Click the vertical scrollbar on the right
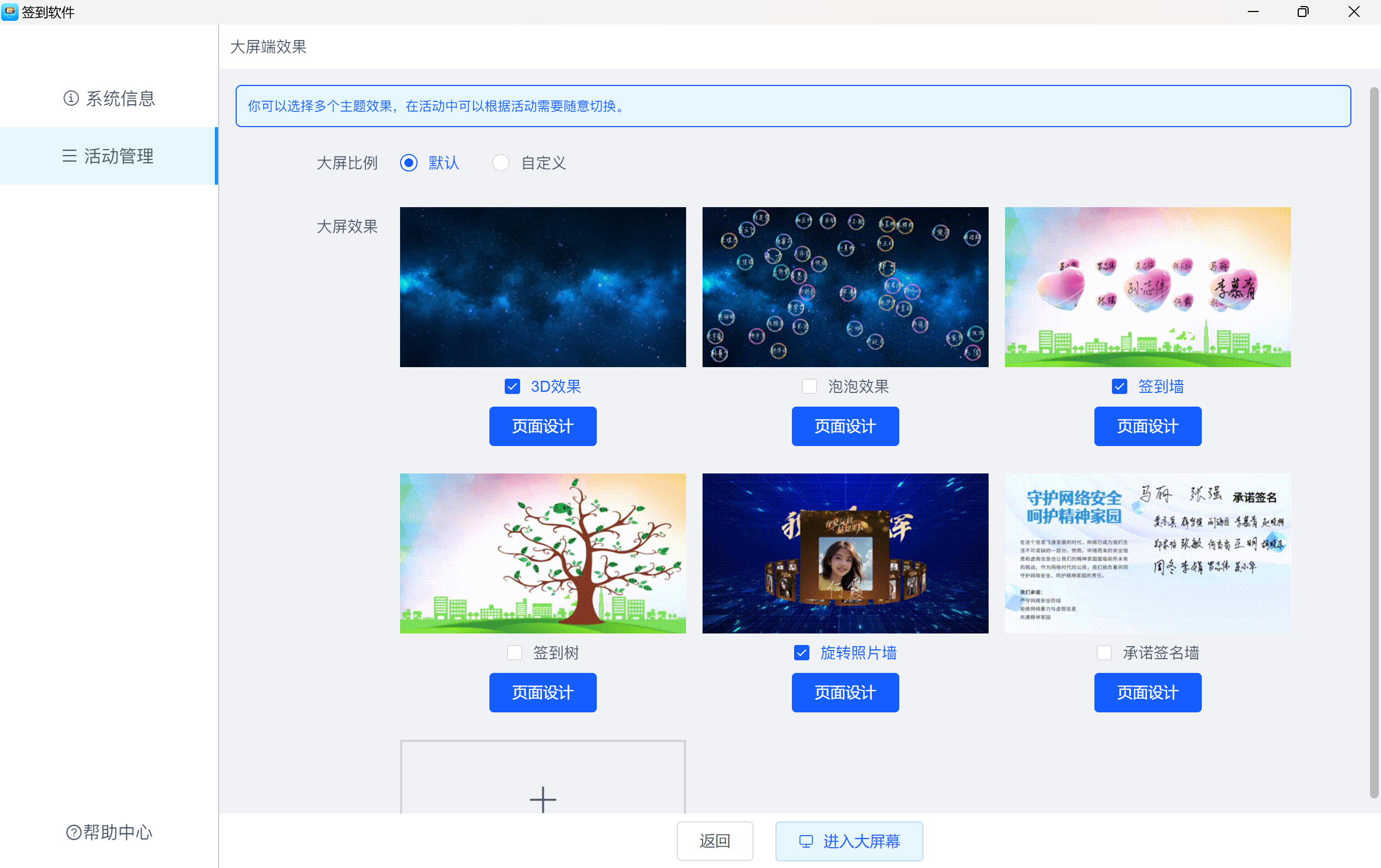This screenshot has width=1381, height=868. (1374, 442)
